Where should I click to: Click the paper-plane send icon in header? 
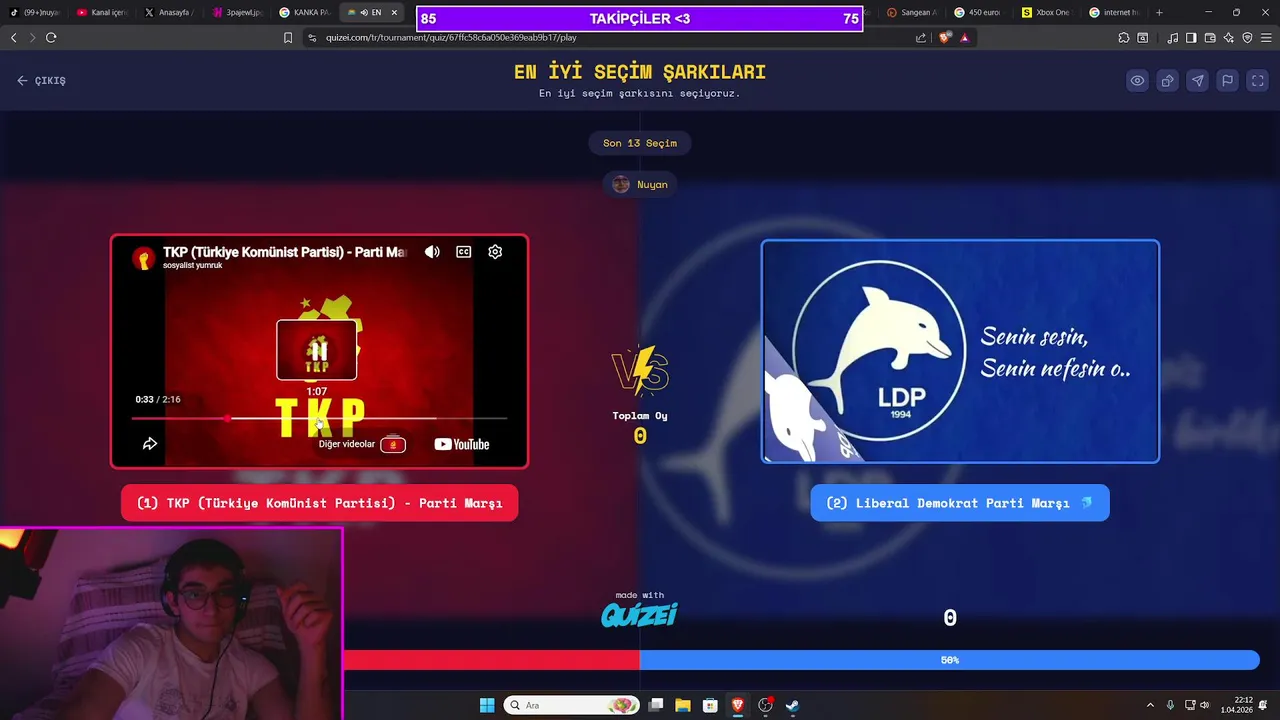coord(1198,81)
